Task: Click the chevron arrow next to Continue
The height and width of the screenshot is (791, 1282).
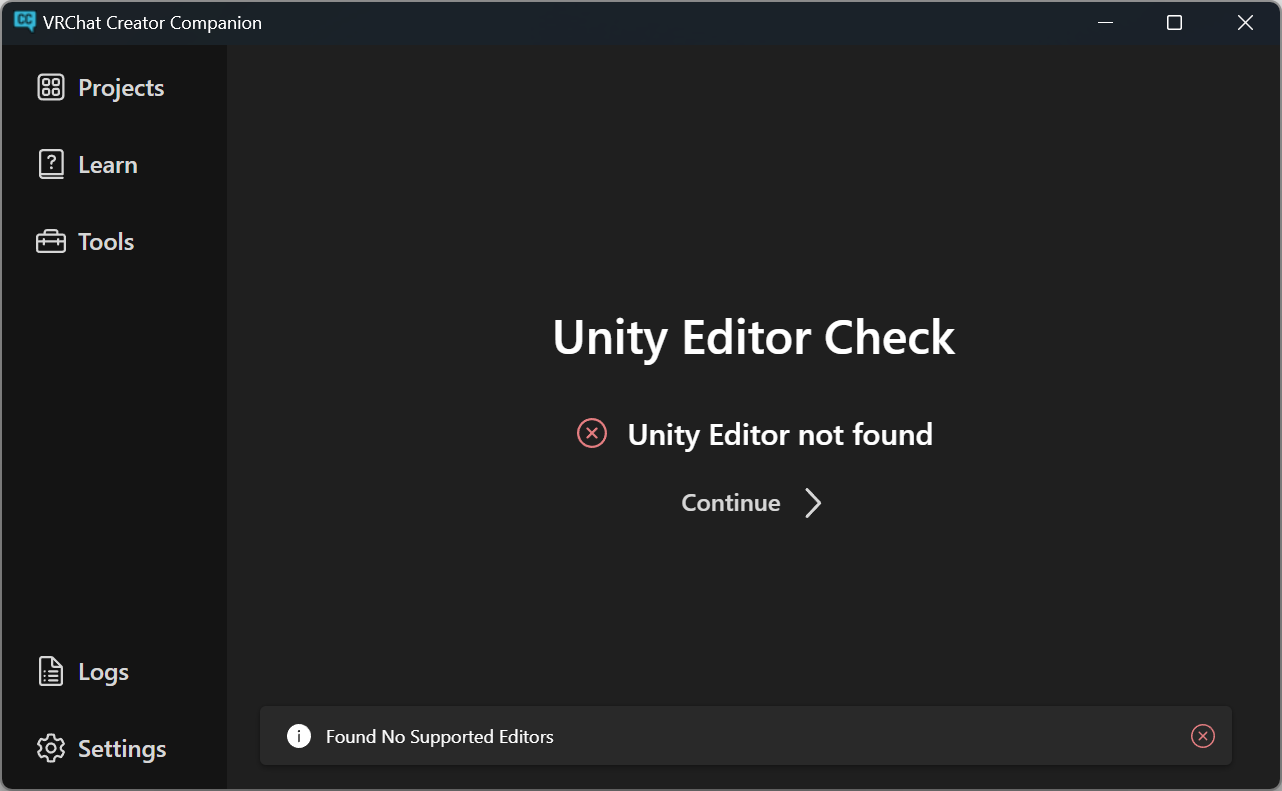Action: 813,503
